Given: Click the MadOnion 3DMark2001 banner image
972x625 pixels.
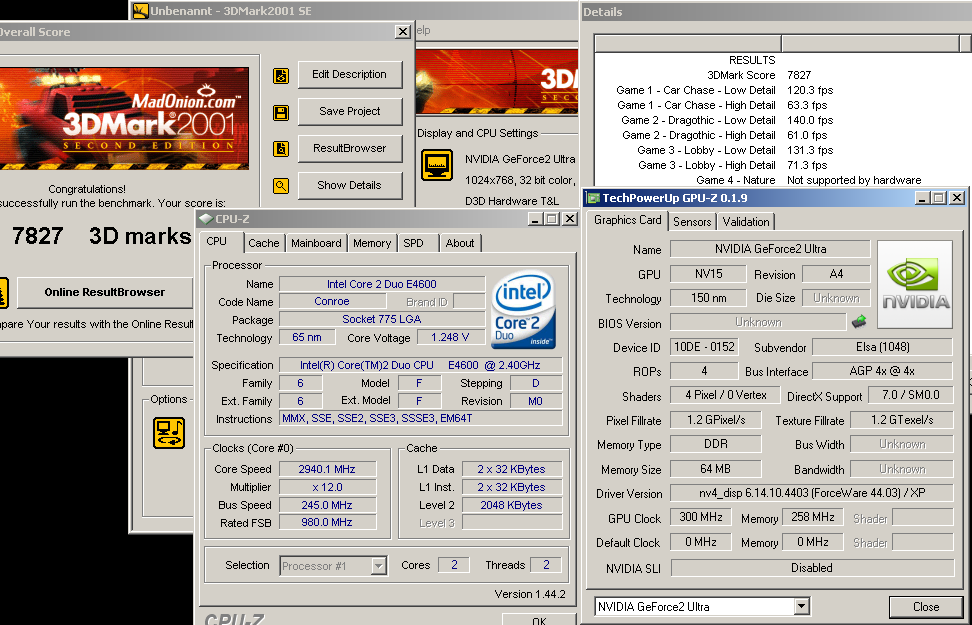Looking at the screenshot, I should pyautogui.click(x=124, y=118).
